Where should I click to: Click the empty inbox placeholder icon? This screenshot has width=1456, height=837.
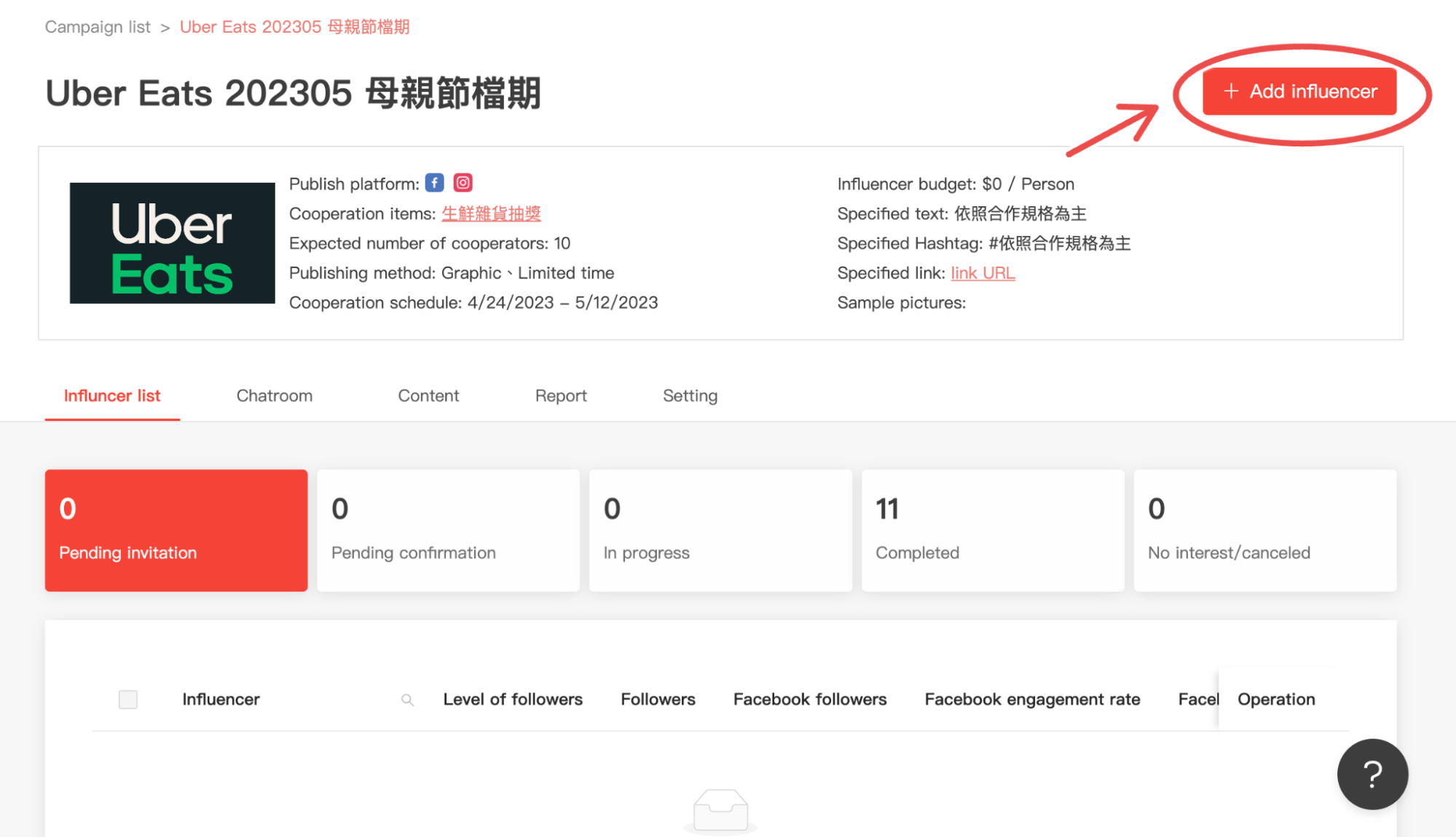coord(720,810)
